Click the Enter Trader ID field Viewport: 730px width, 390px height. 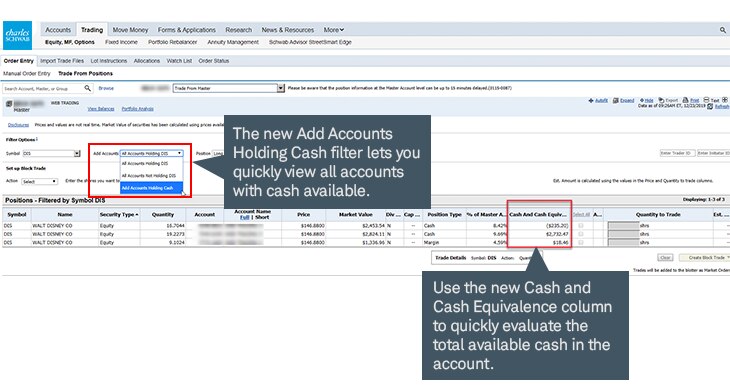point(677,153)
